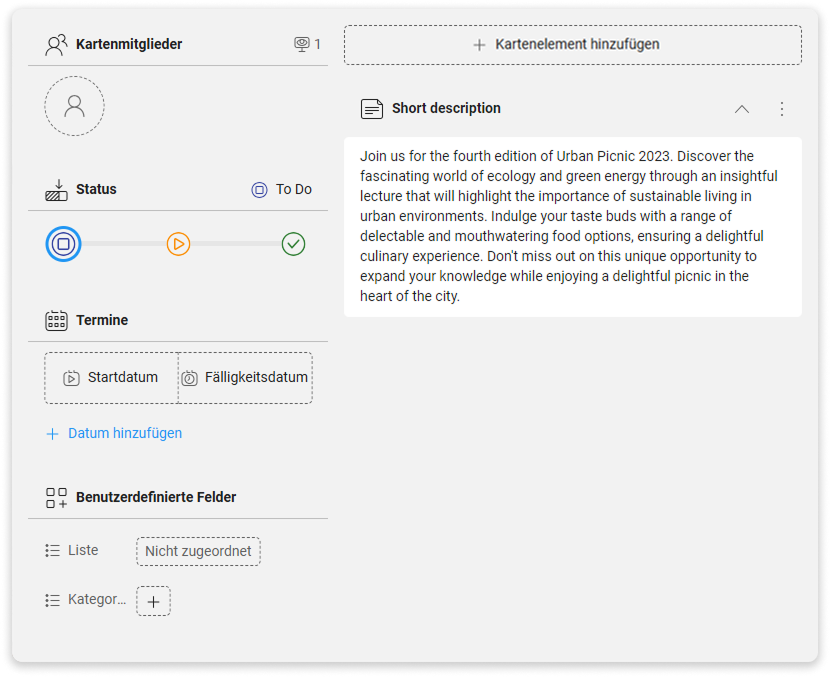Click the Kategor... field list icon
Screen dimensions: 830x677
pyautogui.click(x=52, y=600)
